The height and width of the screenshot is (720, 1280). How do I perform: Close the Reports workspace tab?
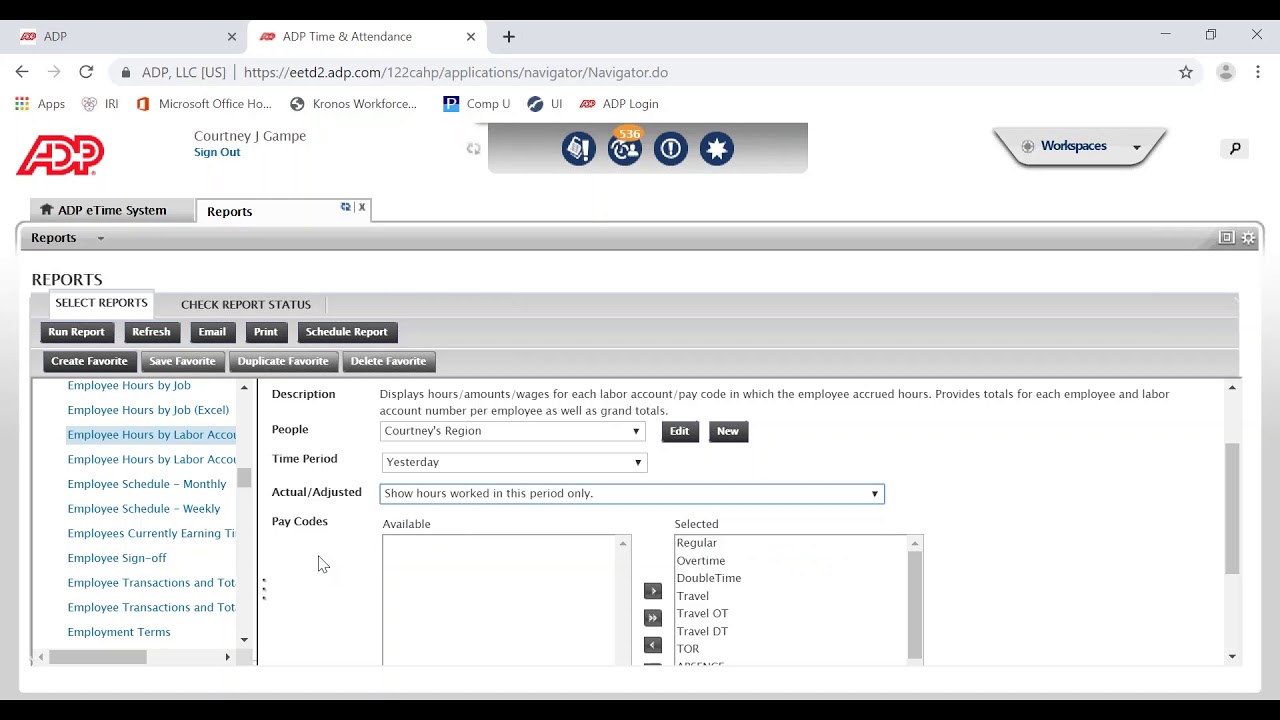point(362,207)
